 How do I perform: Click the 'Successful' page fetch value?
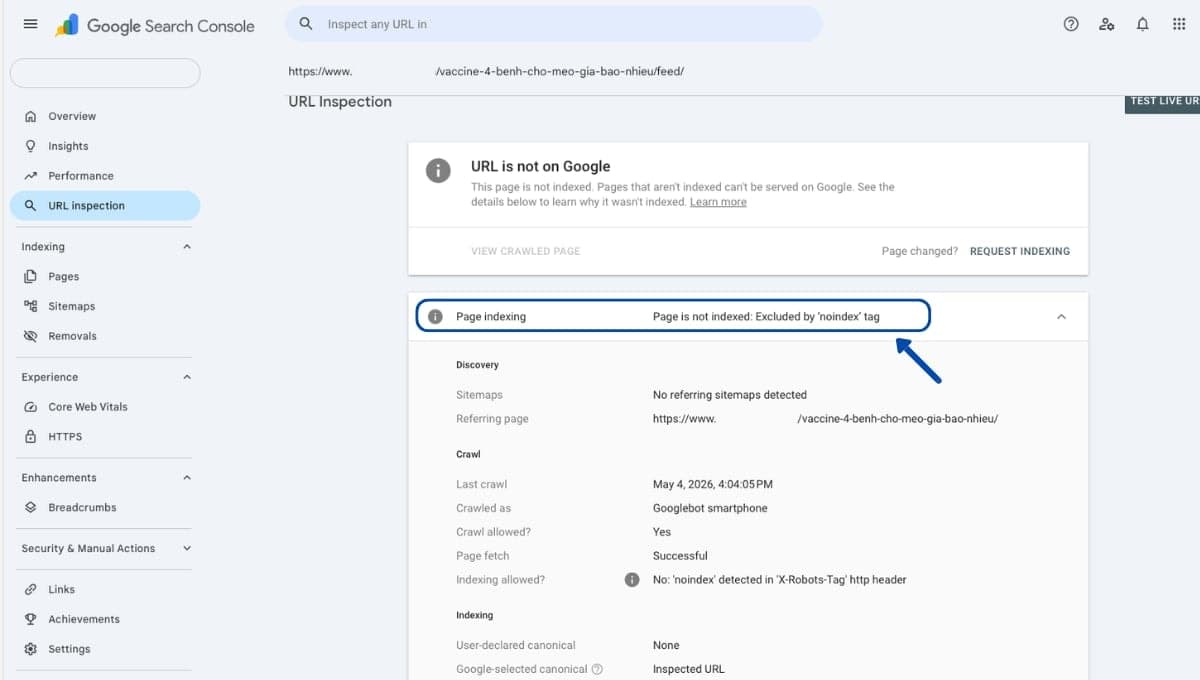[x=680, y=556]
